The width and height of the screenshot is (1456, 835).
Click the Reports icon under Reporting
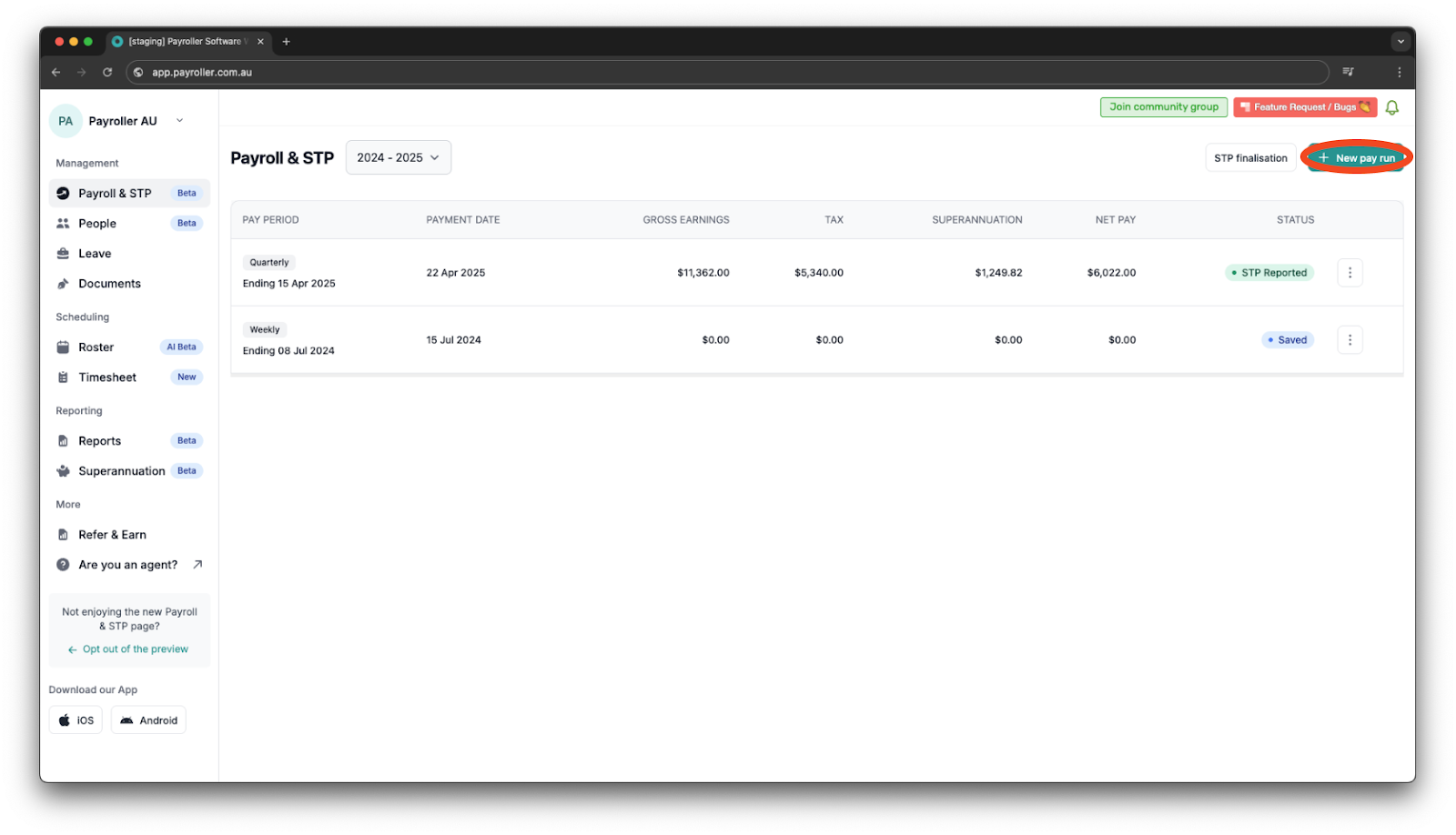pos(62,440)
